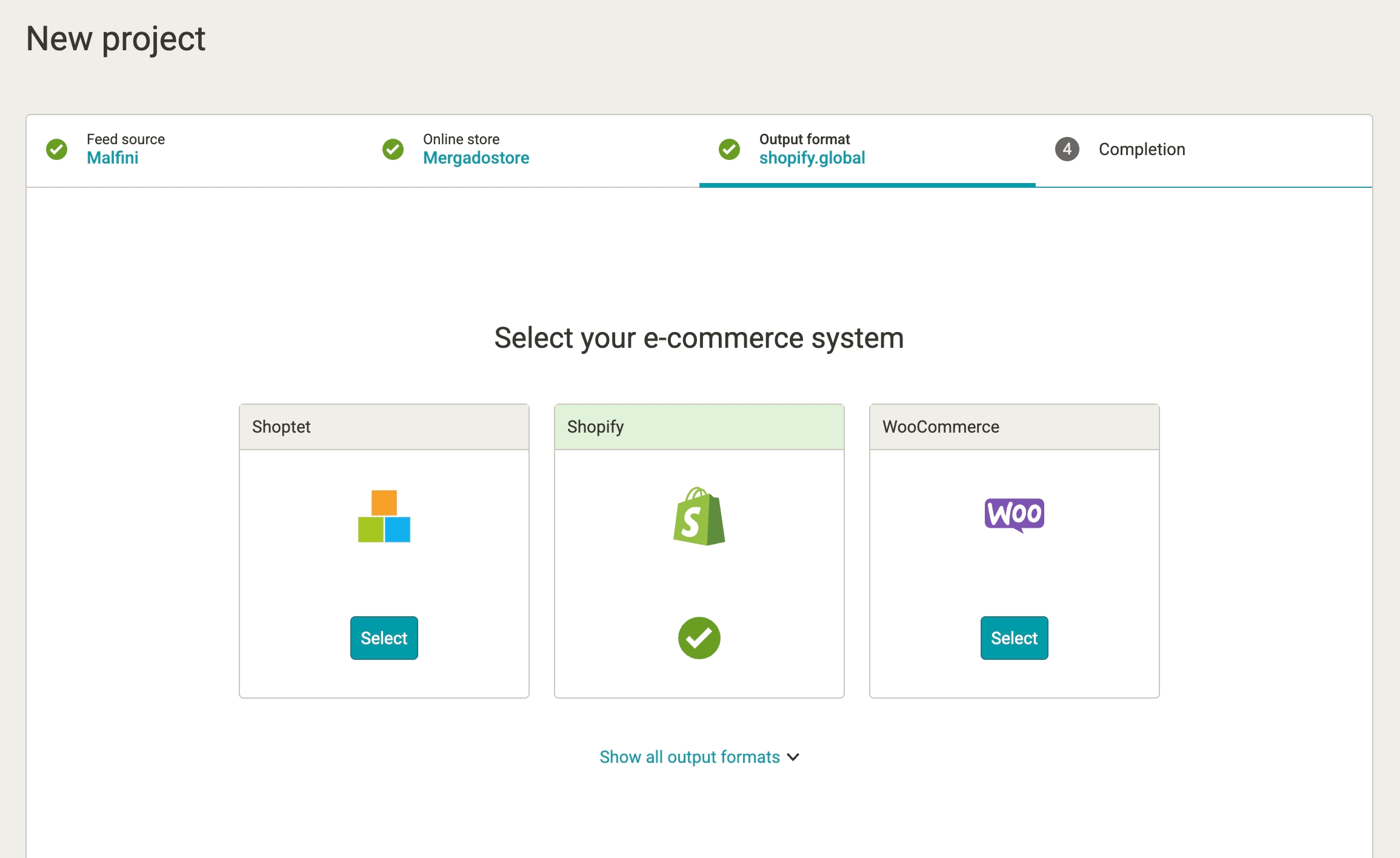Select the WooCommerce e-commerce system
The image size is (1400, 858).
[1015, 638]
